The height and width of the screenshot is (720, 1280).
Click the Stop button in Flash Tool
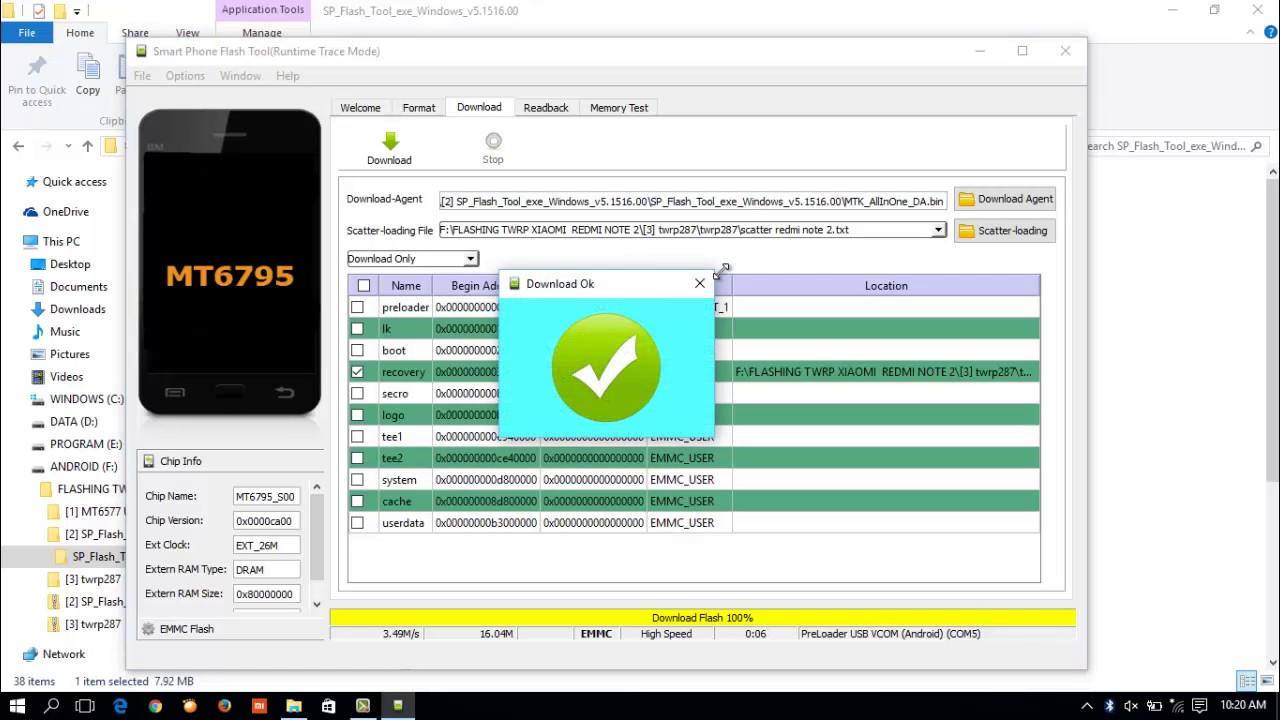[493, 149]
